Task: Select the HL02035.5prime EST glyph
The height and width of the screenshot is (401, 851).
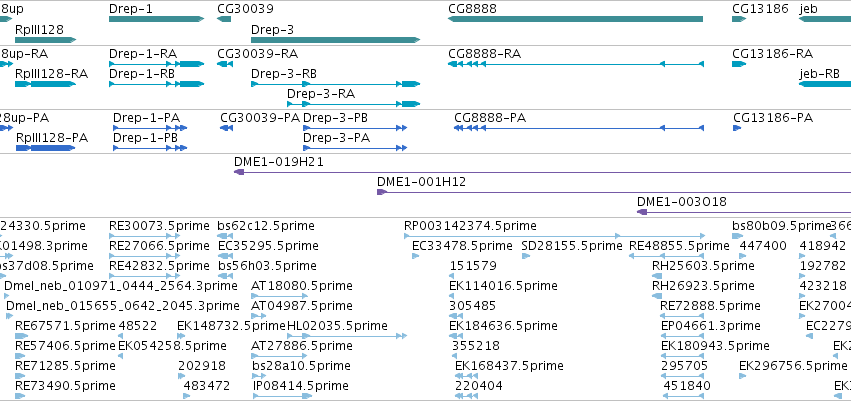Action: point(347,336)
